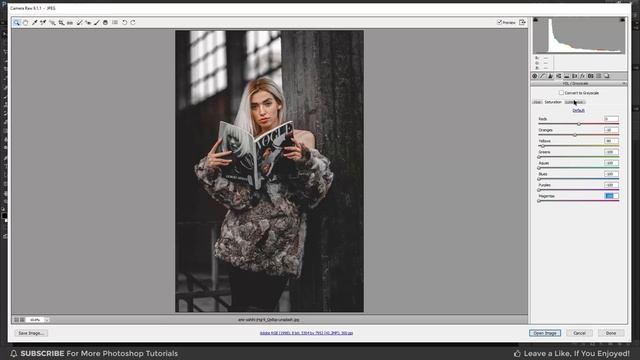Image resolution: width=640 pixels, height=360 pixels.
Task: Click the zoom in plus button
Action: point(22,320)
